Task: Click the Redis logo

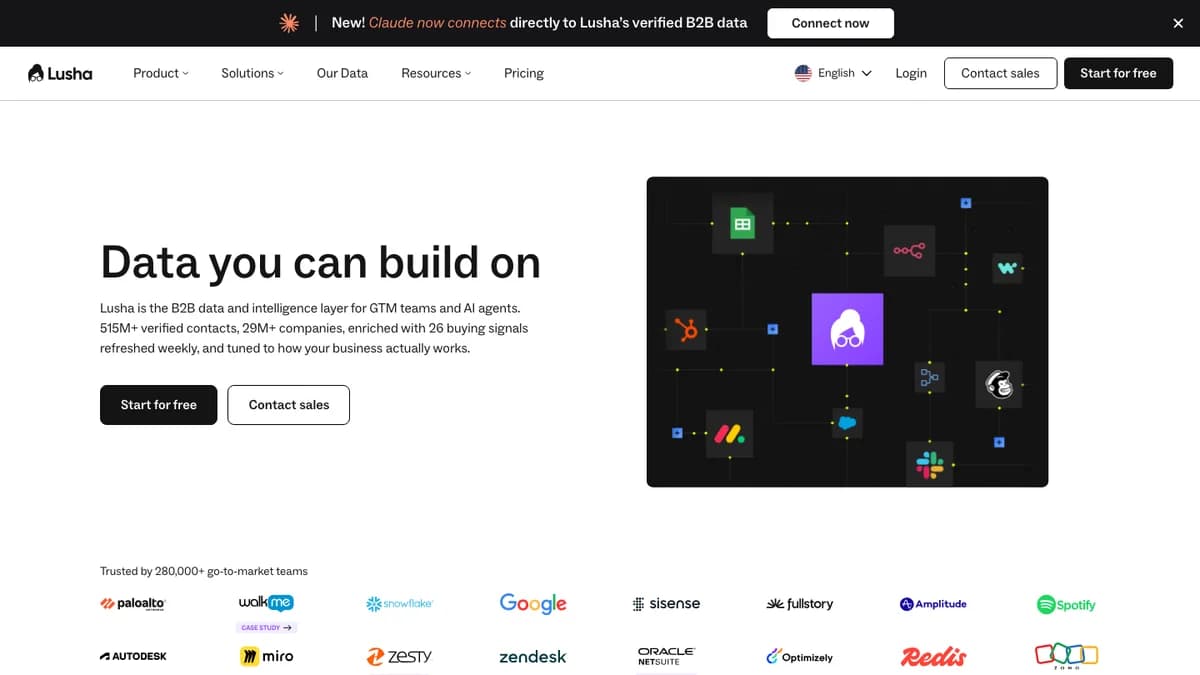Action: [x=933, y=657]
